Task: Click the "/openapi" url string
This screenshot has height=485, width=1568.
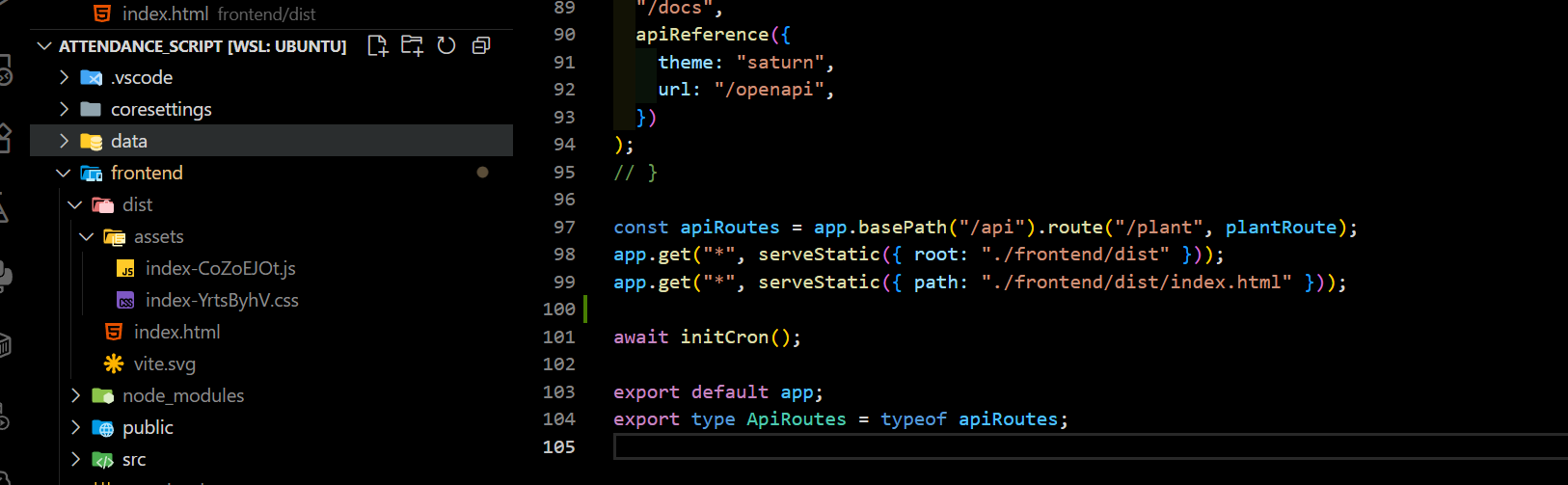Action: (x=769, y=89)
